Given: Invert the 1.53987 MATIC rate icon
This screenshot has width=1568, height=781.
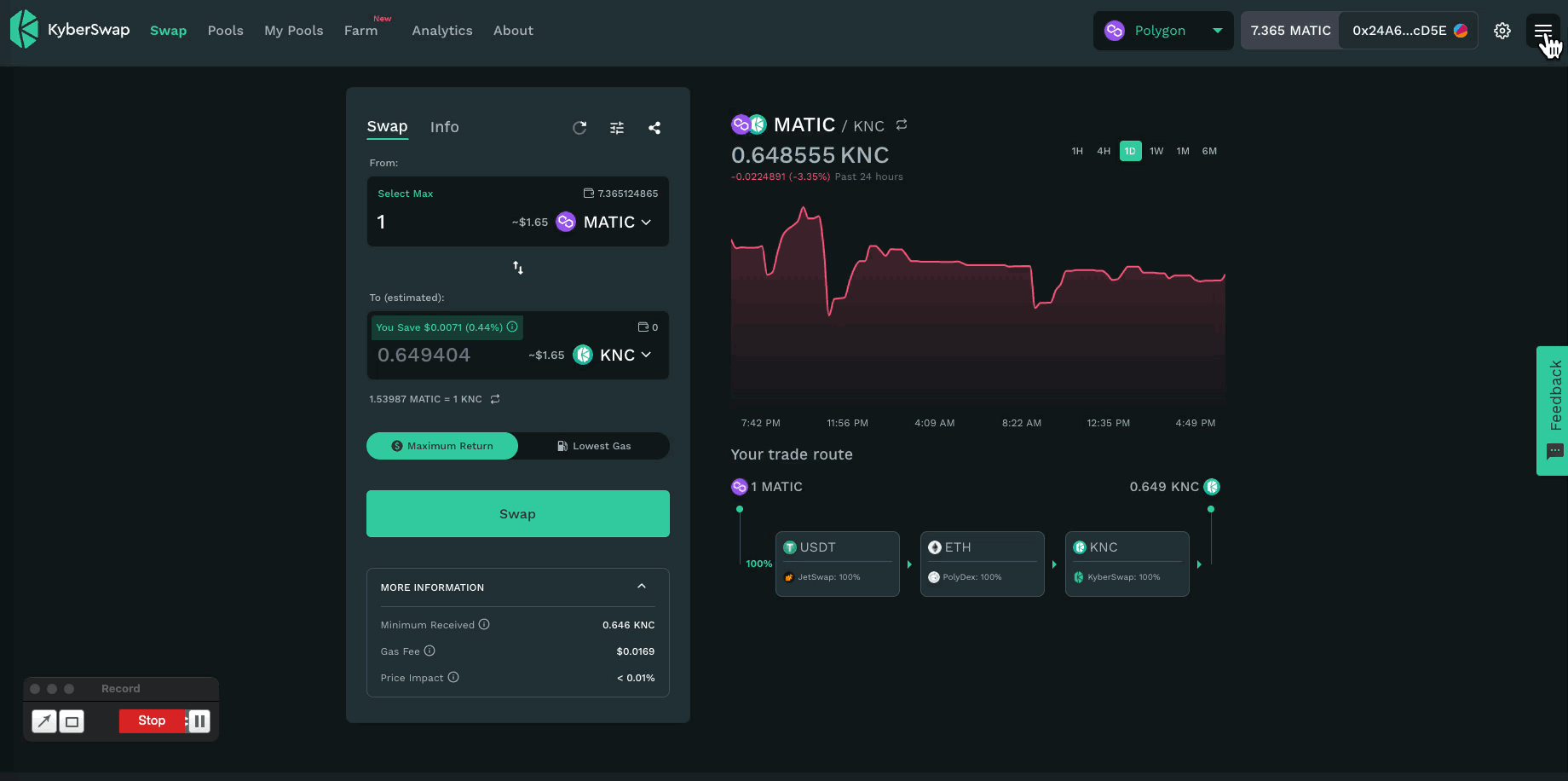Looking at the screenshot, I should (495, 399).
